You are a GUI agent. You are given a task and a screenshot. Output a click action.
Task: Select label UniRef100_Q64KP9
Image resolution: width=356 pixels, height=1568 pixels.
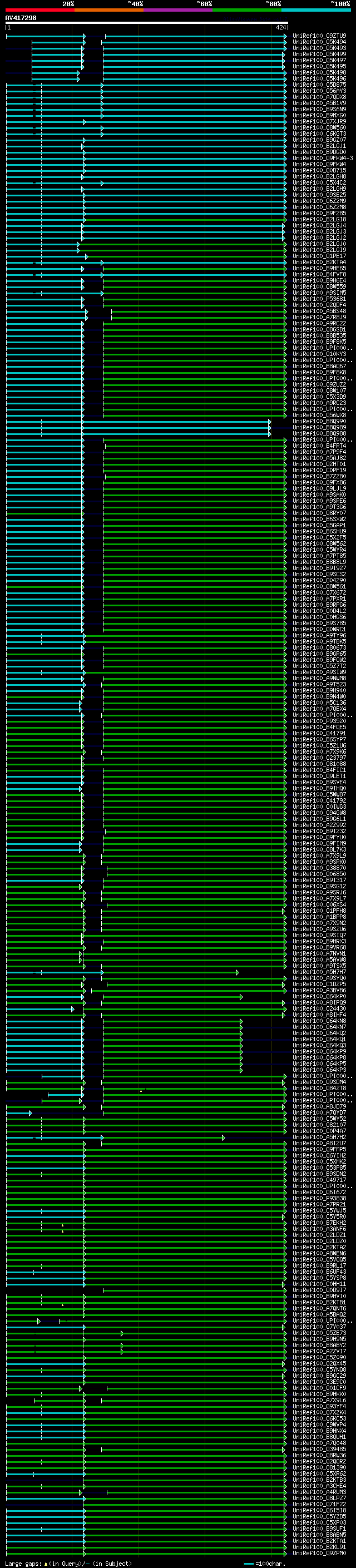(x=319, y=1051)
